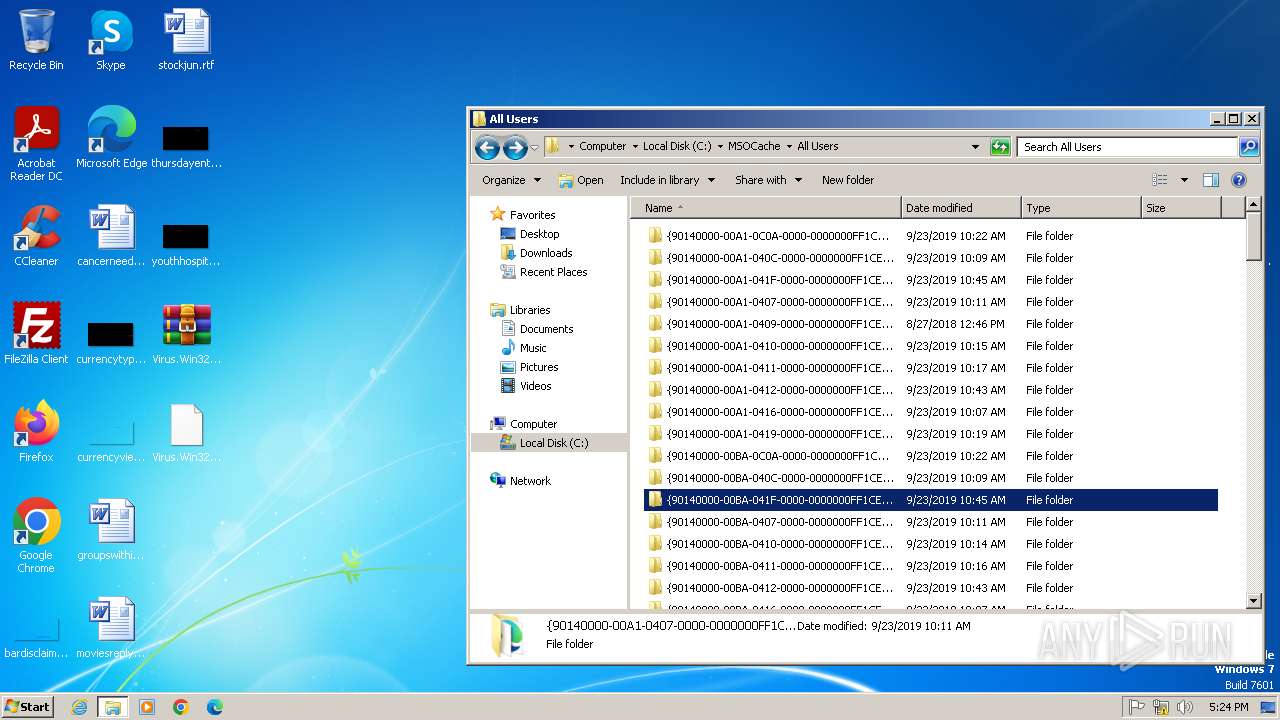1280x720 pixels.
Task: Click the vertical scrollbar down arrow
Action: 1254,601
